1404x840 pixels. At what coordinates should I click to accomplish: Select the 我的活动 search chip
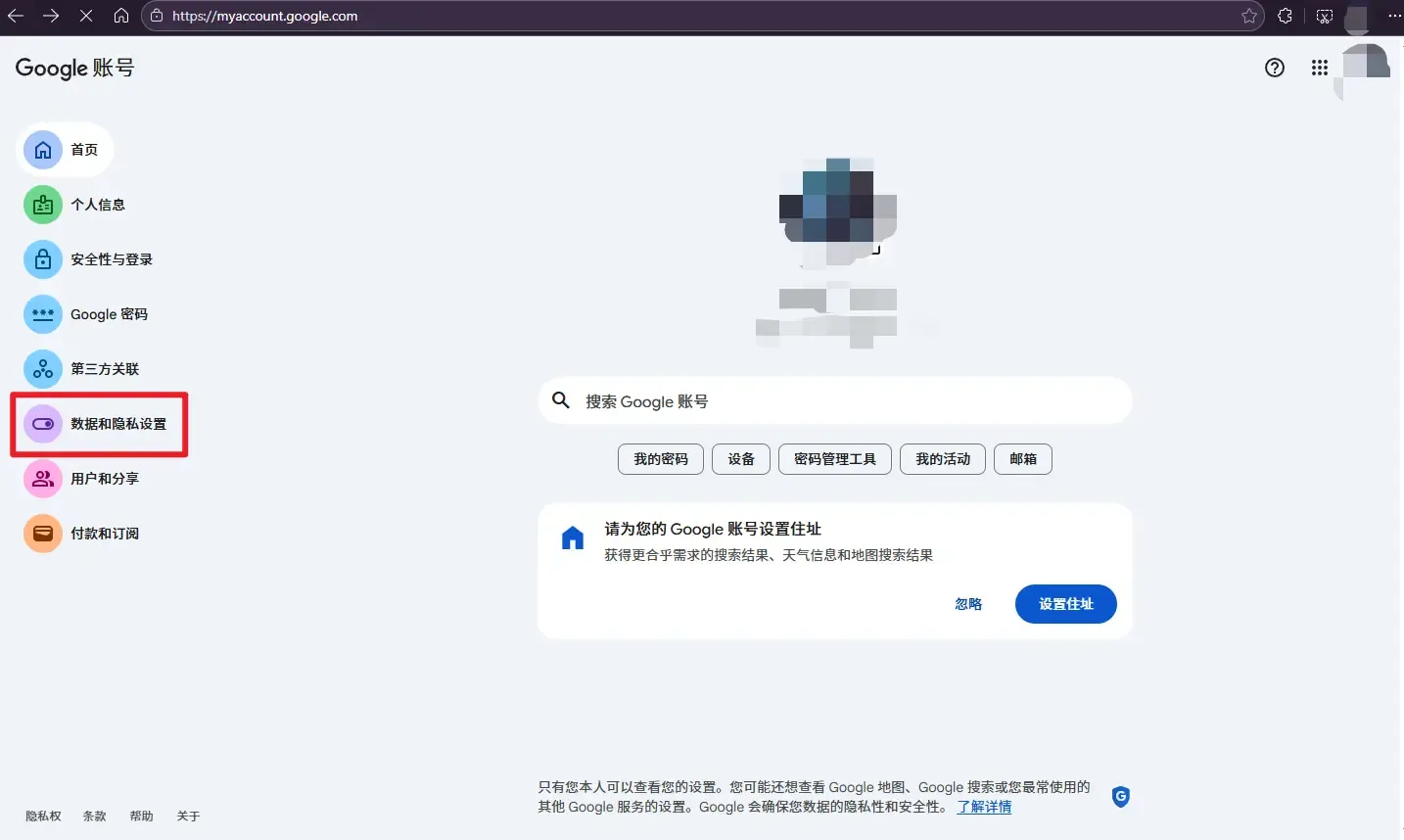[x=941, y=459]
